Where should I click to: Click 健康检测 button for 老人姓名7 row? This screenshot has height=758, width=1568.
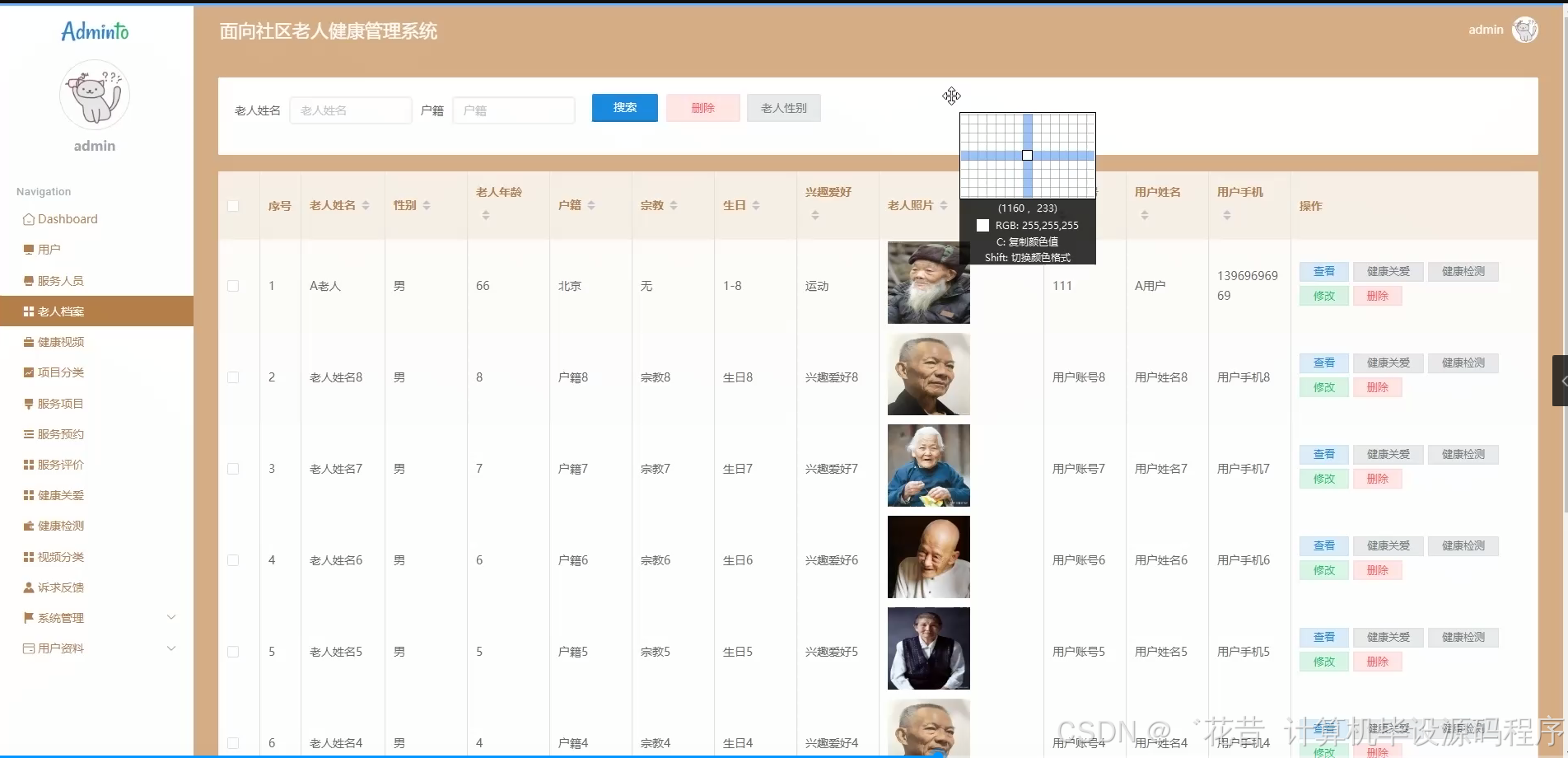point(1463,455)
